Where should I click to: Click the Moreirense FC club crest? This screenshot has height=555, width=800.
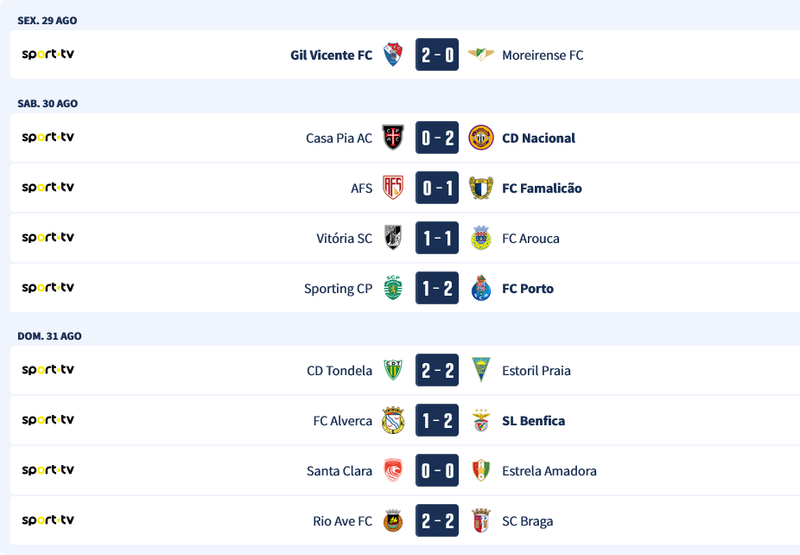(x=481, y=55)
